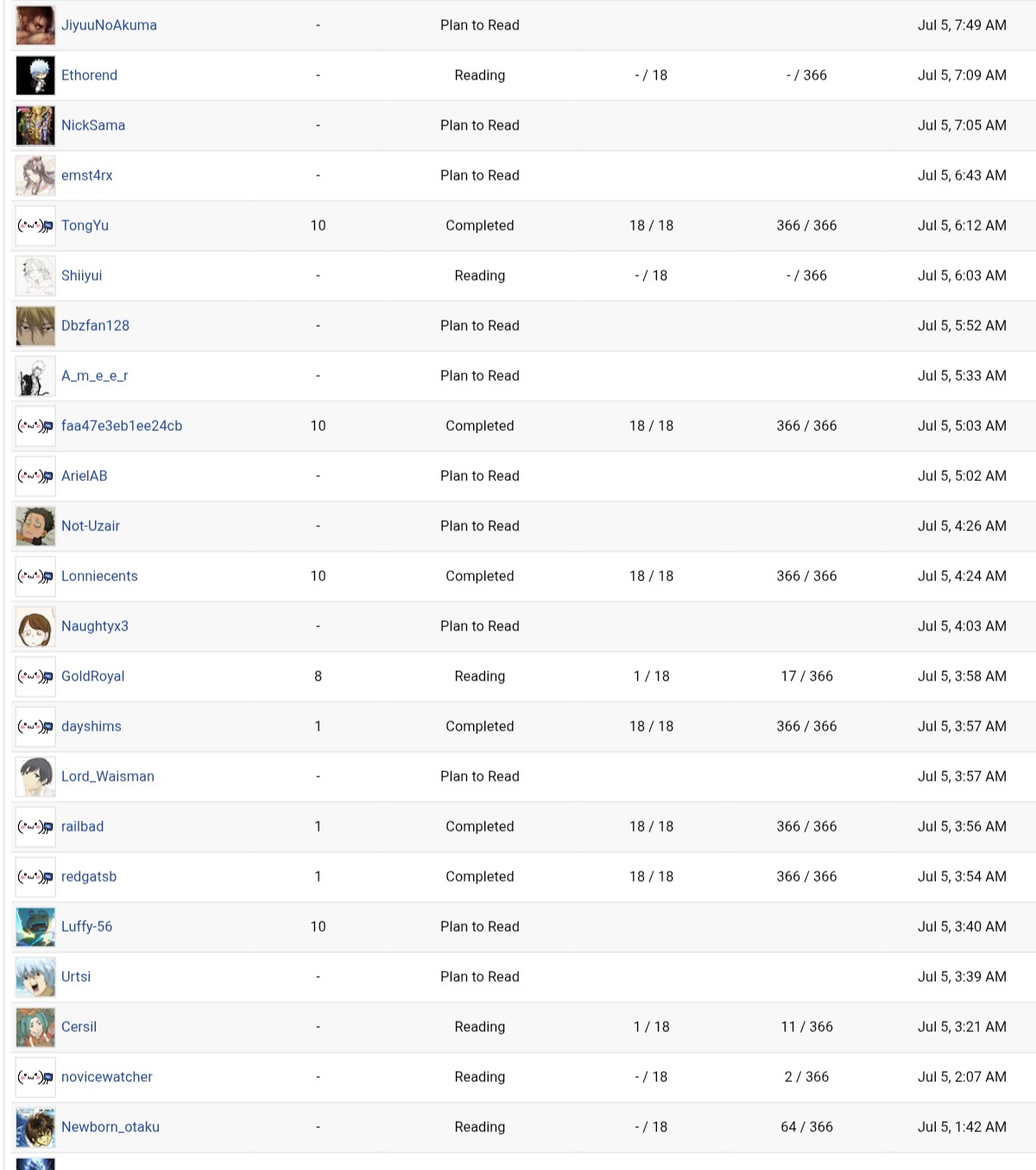Select Dbzfan128's profile avatar

35,326
